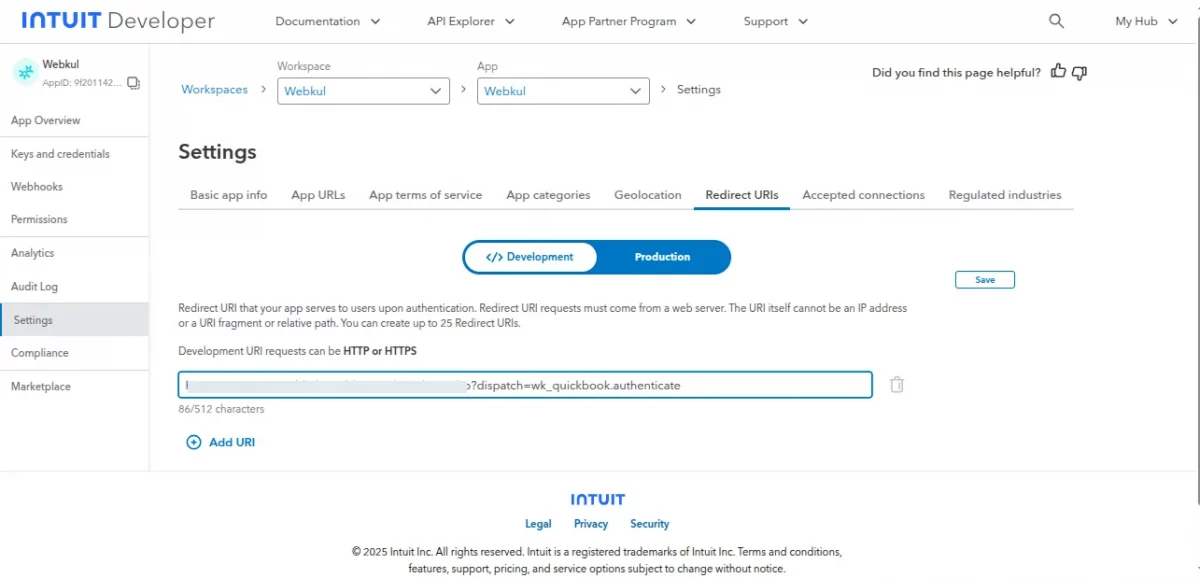The width and height of the screenshot is (1200, 578).
Task: Click the search magnifier icon
Action: [x=1056, y=21]
